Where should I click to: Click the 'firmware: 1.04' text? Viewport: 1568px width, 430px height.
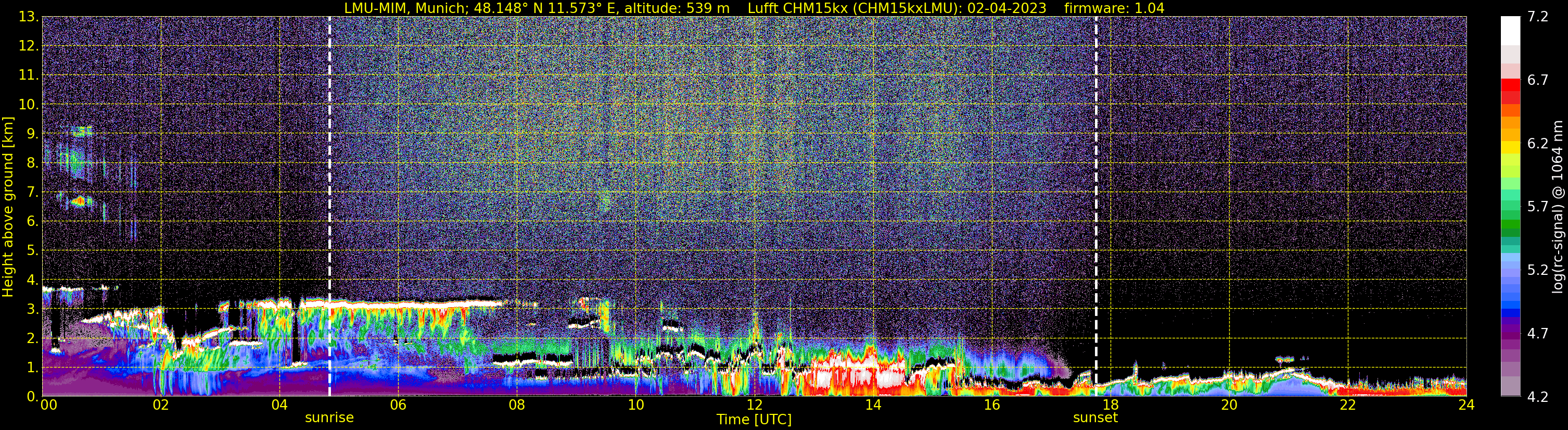click(1115, 8)
